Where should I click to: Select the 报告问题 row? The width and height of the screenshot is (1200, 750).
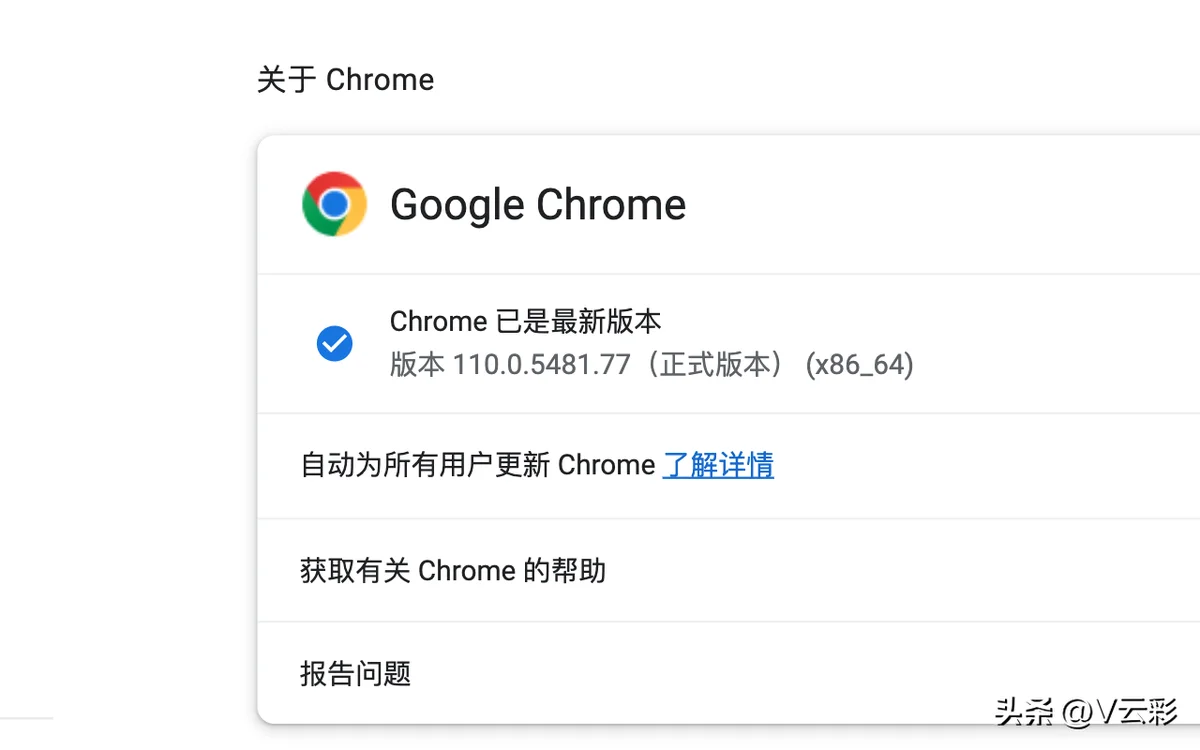point(728,673)
